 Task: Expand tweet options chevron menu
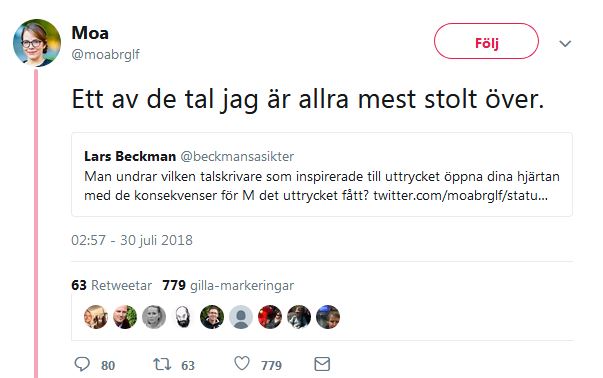pos(565,43)
